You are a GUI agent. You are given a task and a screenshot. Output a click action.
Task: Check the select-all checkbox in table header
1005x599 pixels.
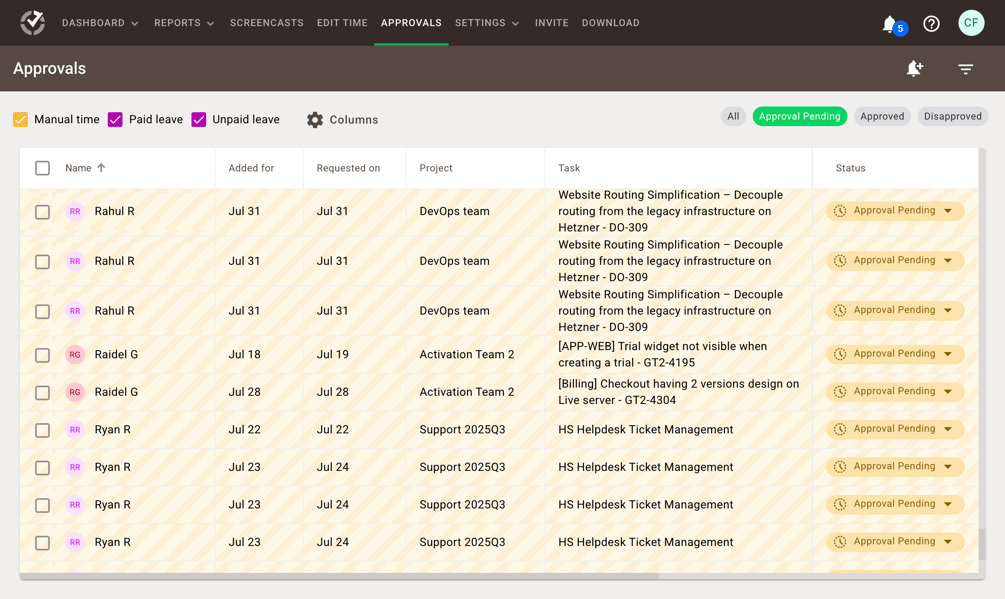click(x=42, y=168)
